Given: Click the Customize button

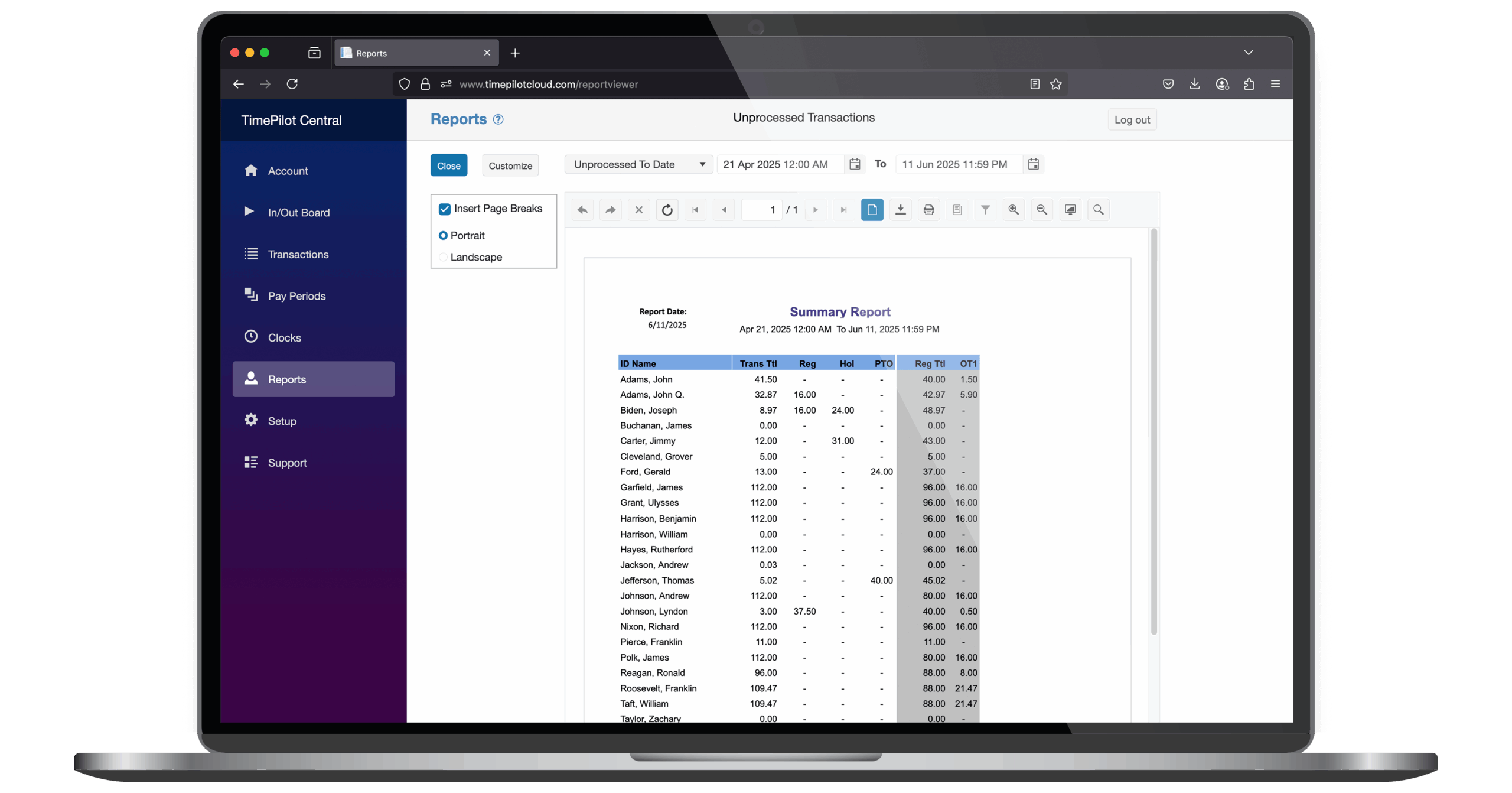Looking at the screenshot, I should click(x=510, y=165).
